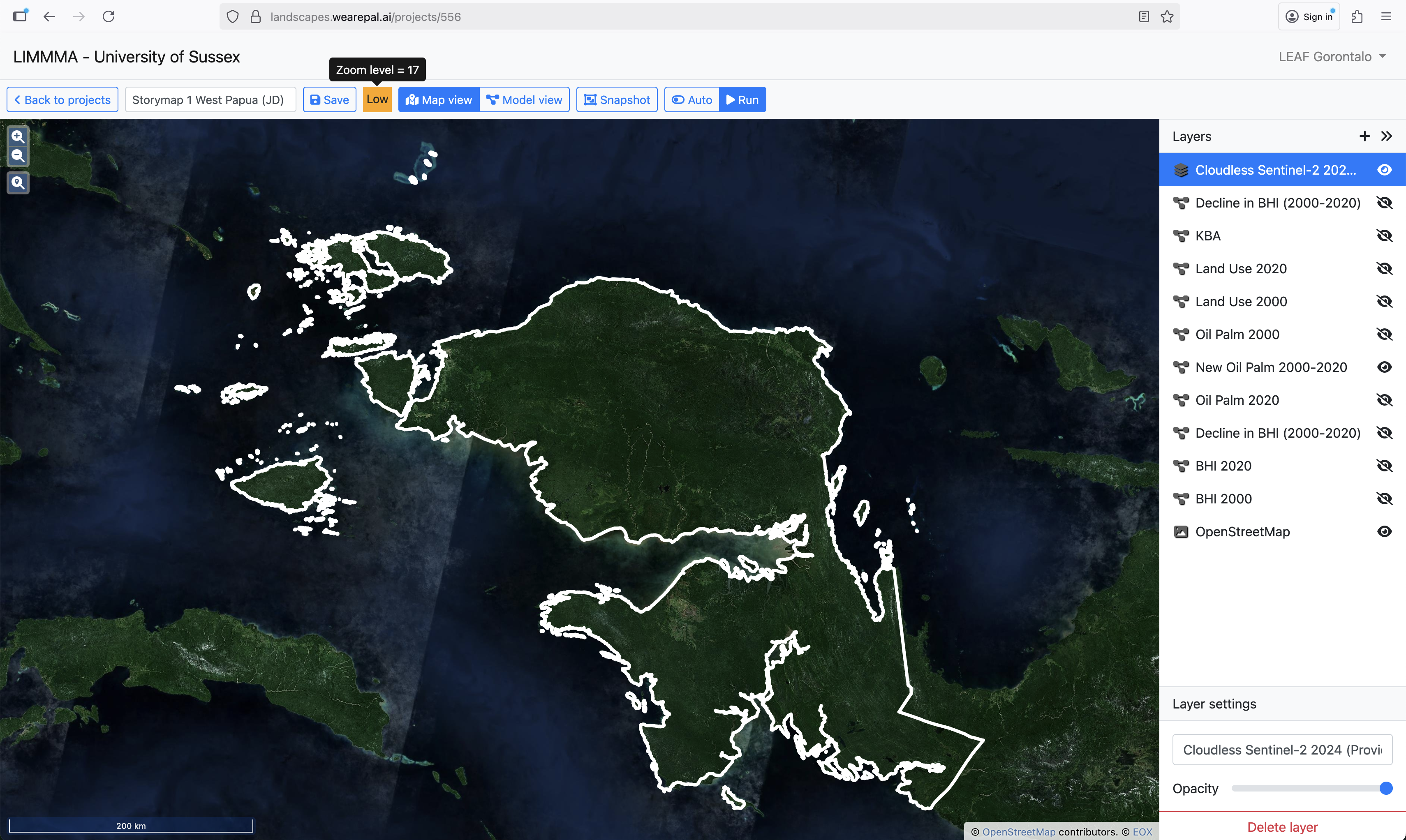Open the LEAF Gorontalo dropdown
The width and height of the screenshot is (1406, 840).
1332,57
